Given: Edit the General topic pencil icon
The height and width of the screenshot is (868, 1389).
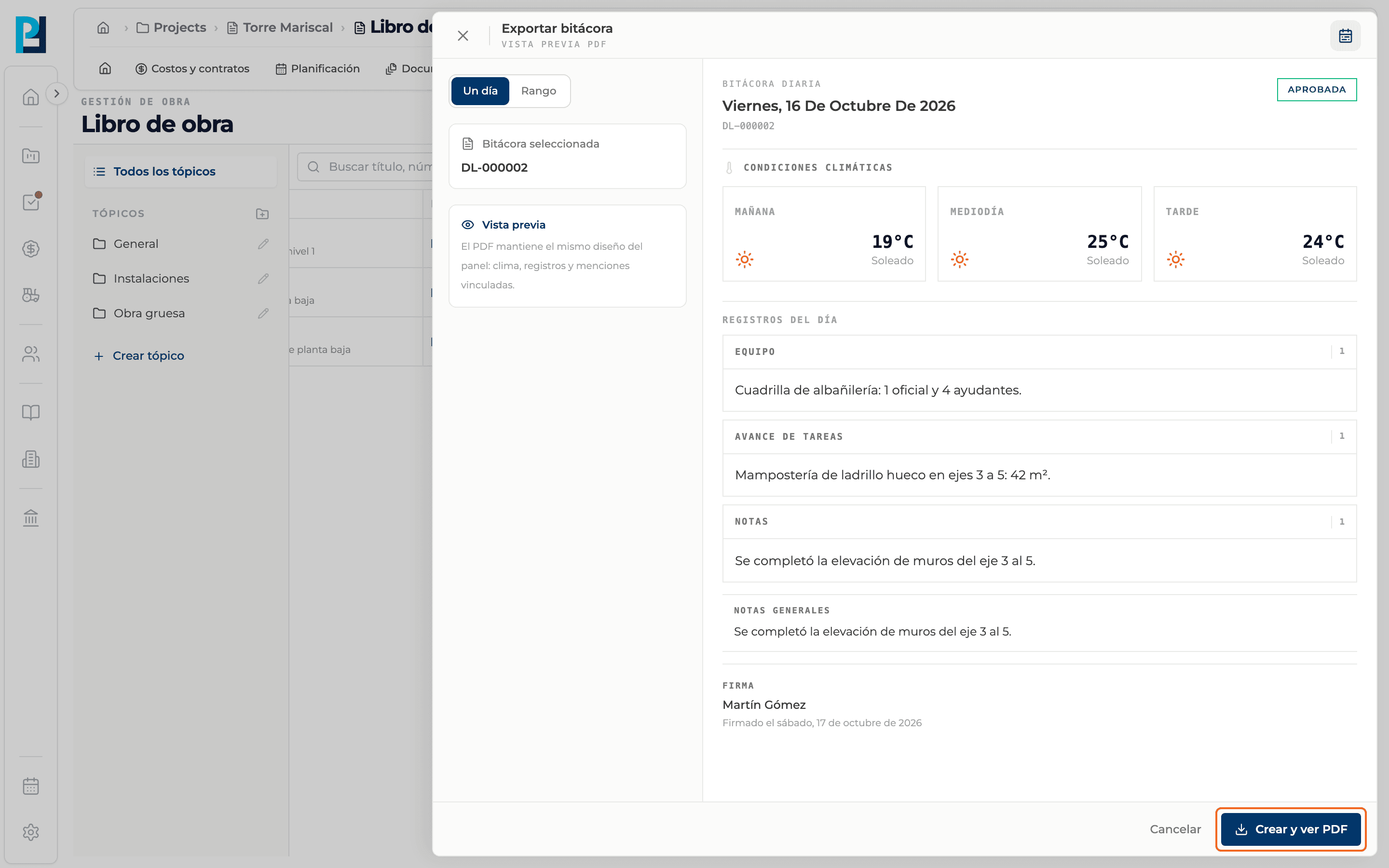Looking at the screenshot, I should coord(263,244).
